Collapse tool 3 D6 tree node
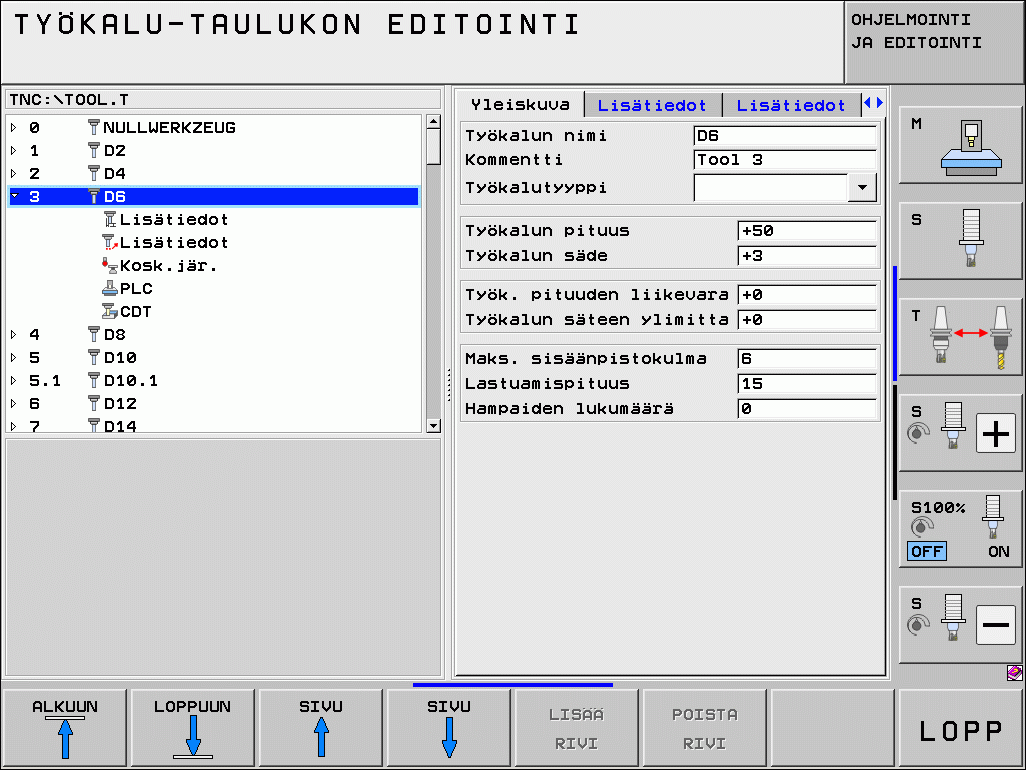1026x770 pixels. click(14, 196)
